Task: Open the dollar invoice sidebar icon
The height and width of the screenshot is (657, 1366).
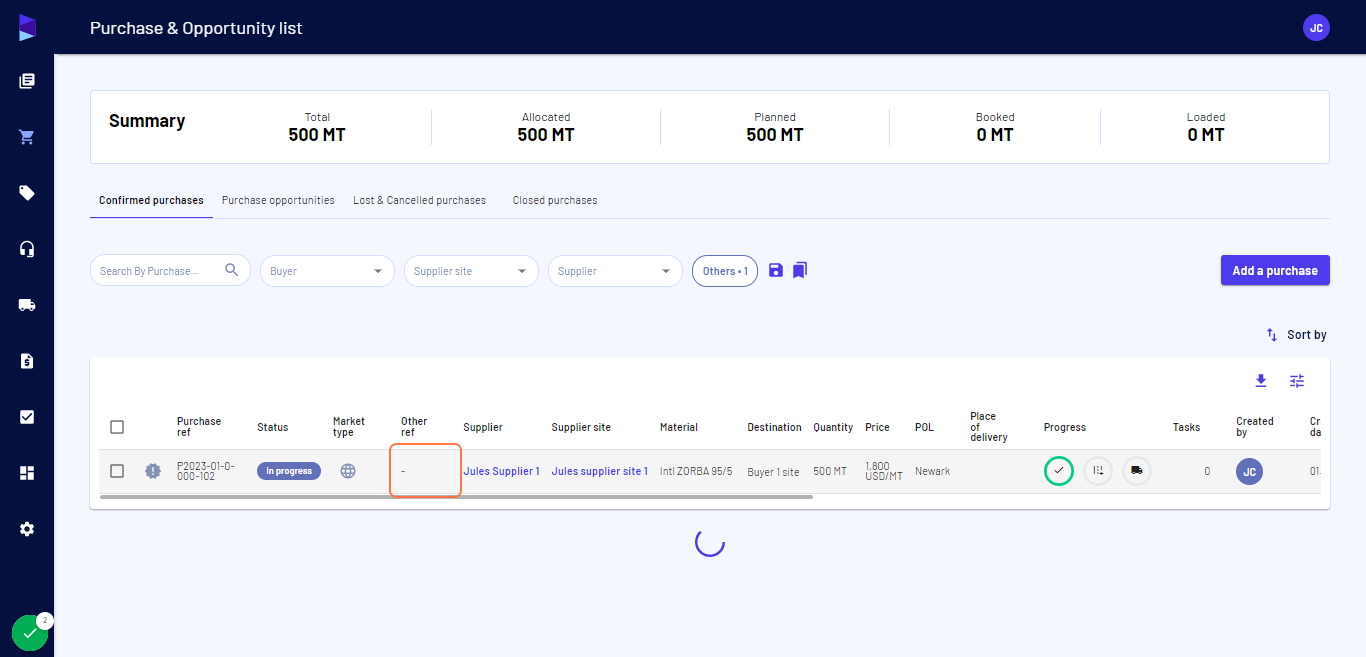Action: [27, 361]
